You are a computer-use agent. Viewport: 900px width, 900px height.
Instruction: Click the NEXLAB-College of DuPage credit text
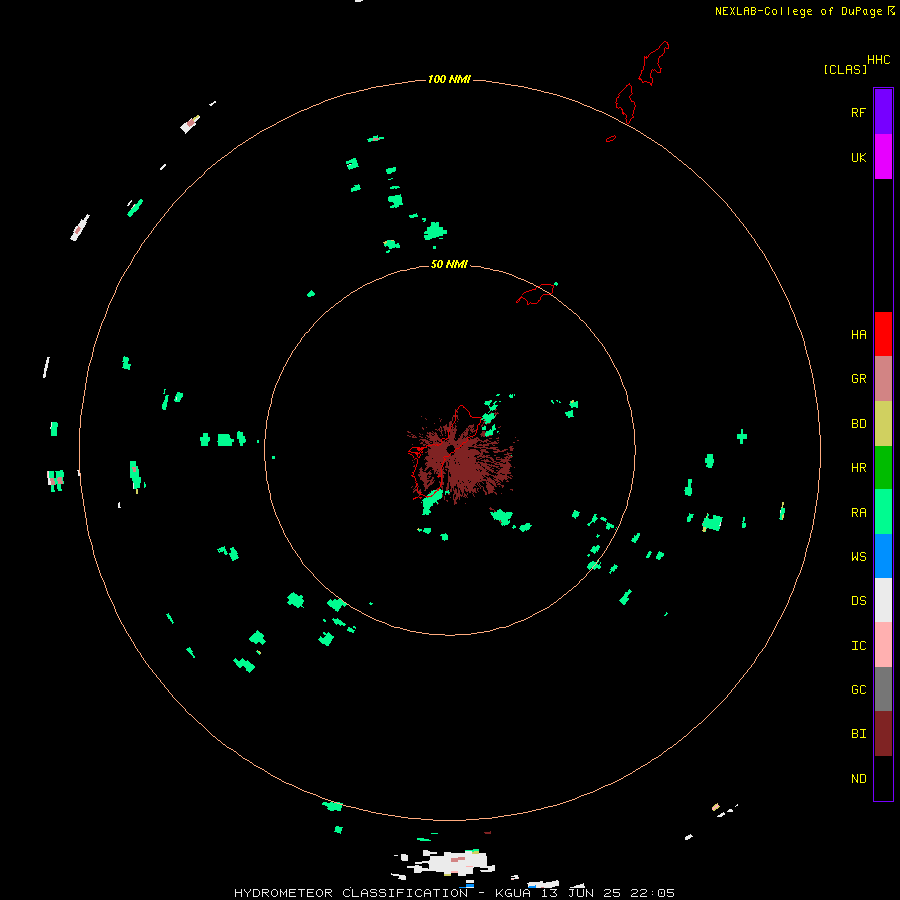coord(798,11)
